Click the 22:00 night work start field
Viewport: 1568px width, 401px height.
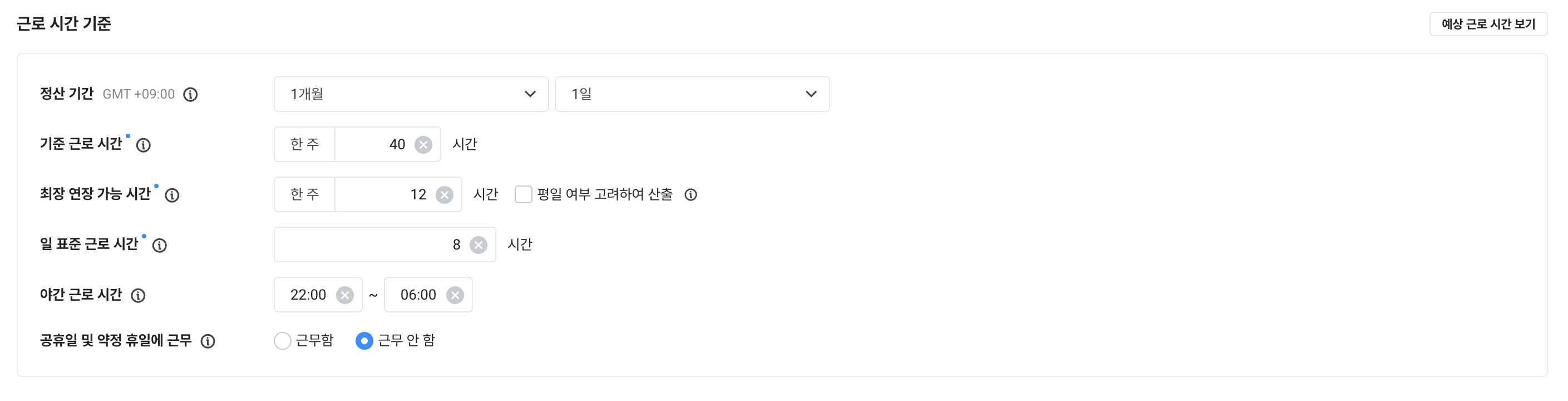(308, 295)
